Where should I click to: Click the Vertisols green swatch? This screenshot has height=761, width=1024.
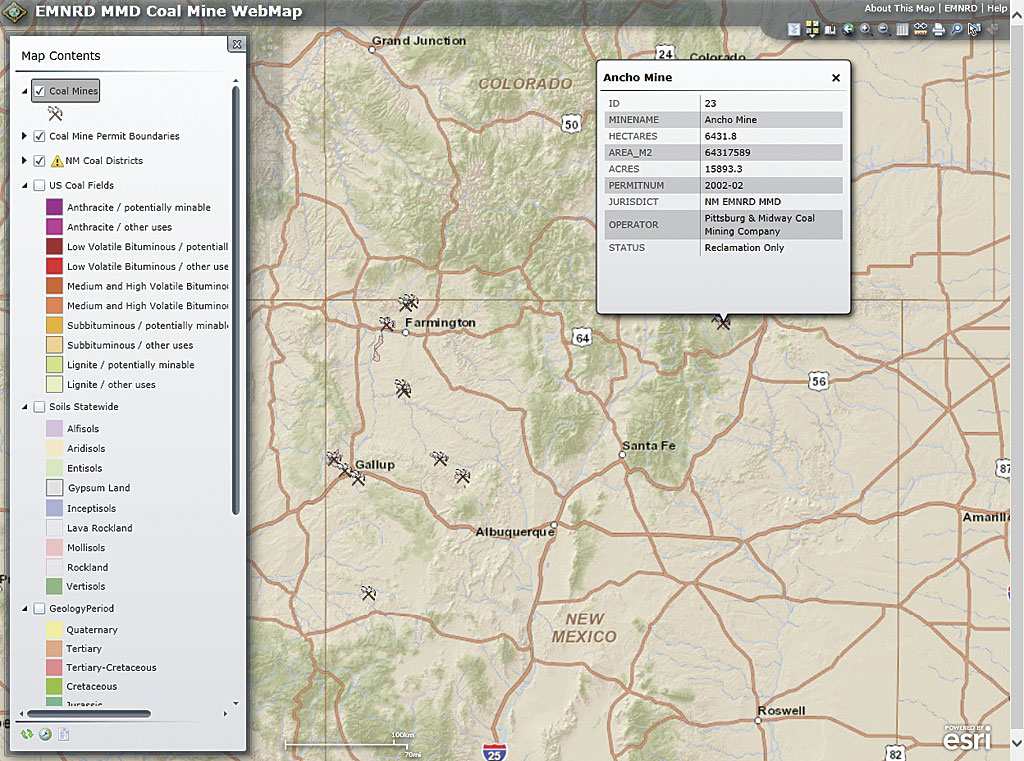pos(54,587)
